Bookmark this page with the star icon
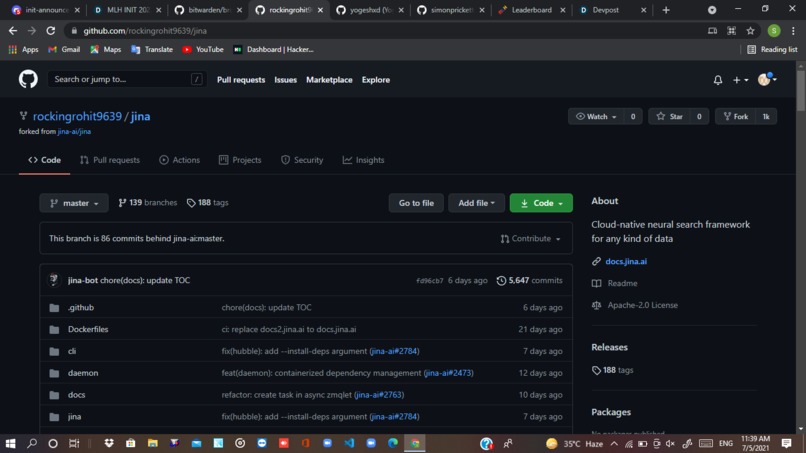Screen dimensions: 806x453 coord(750,31)
